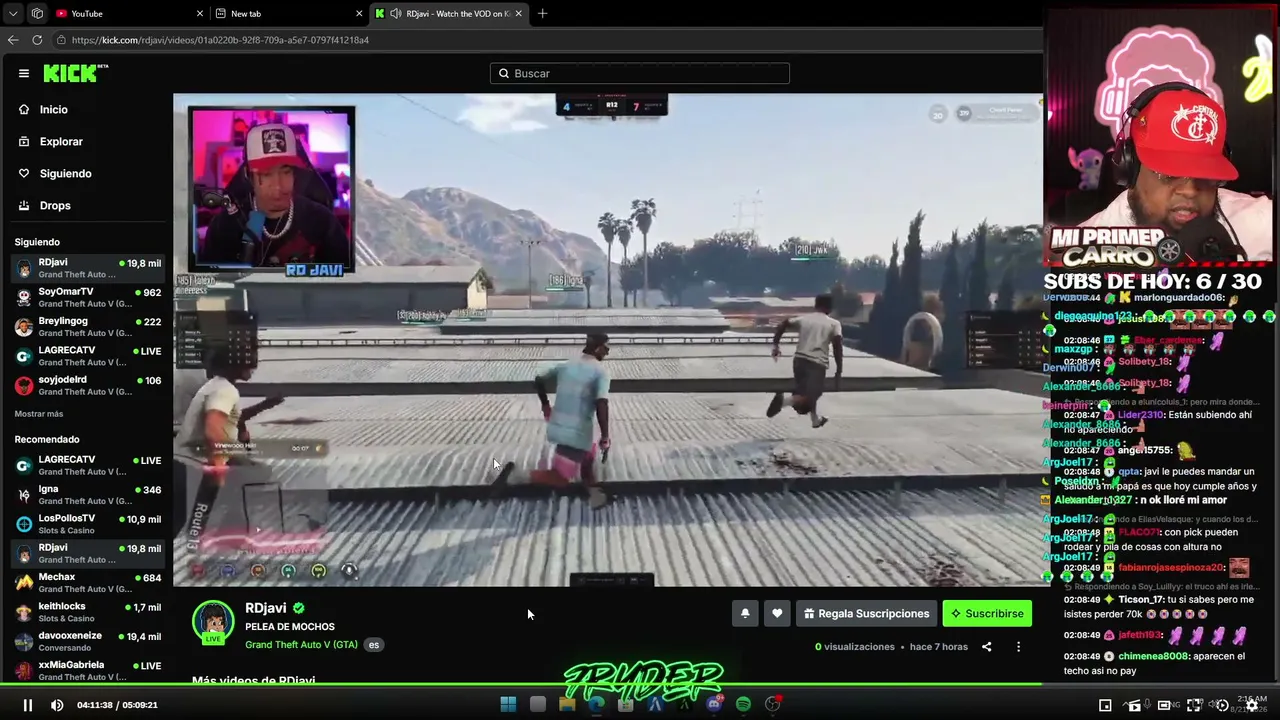Image resolution: width=1280 pixels, height=720 pixels.
Task: Expand followed list with Mostrar más
Action: (39, 414)
